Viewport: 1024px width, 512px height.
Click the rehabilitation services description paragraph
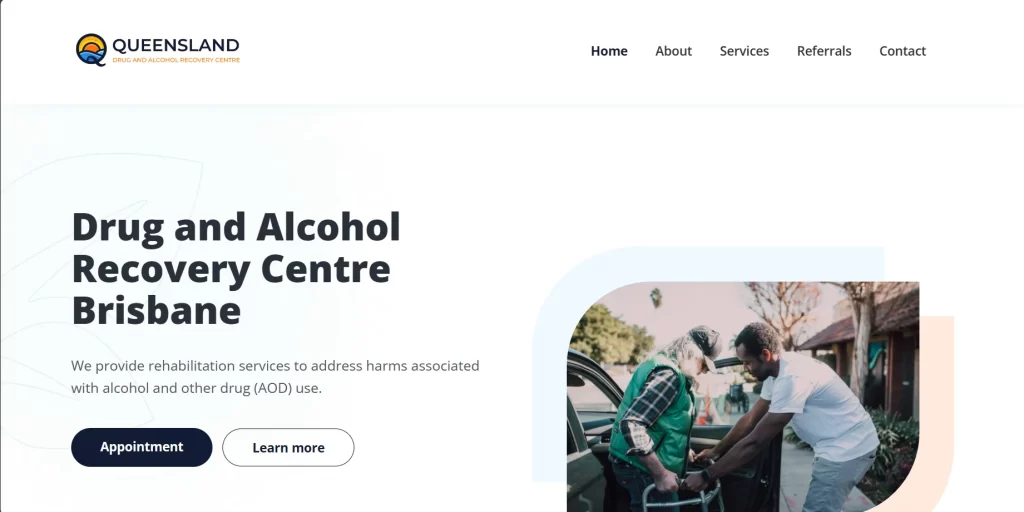pyautogui.click(x=275, y=377)
